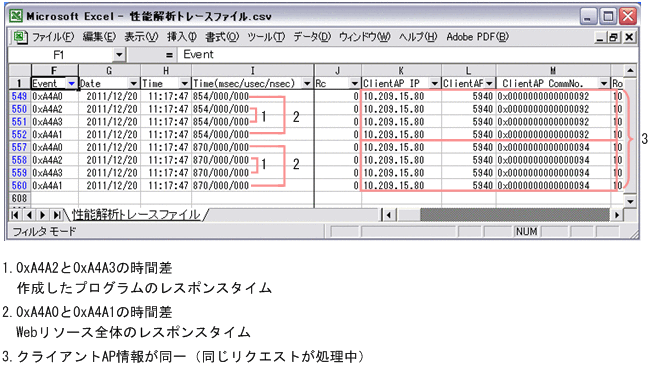651x368 pixels.
Task: Click cell 0xA4A3 in row 559
Action: coord(55,173)
